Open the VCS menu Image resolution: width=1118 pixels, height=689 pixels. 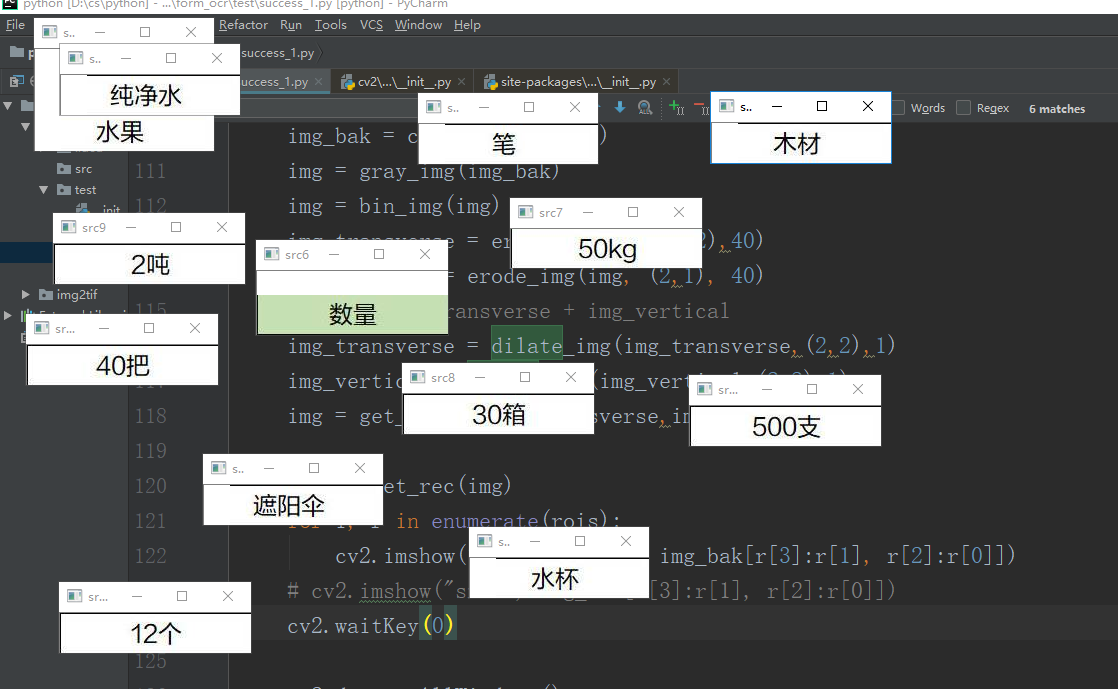[x=371, y=25]
